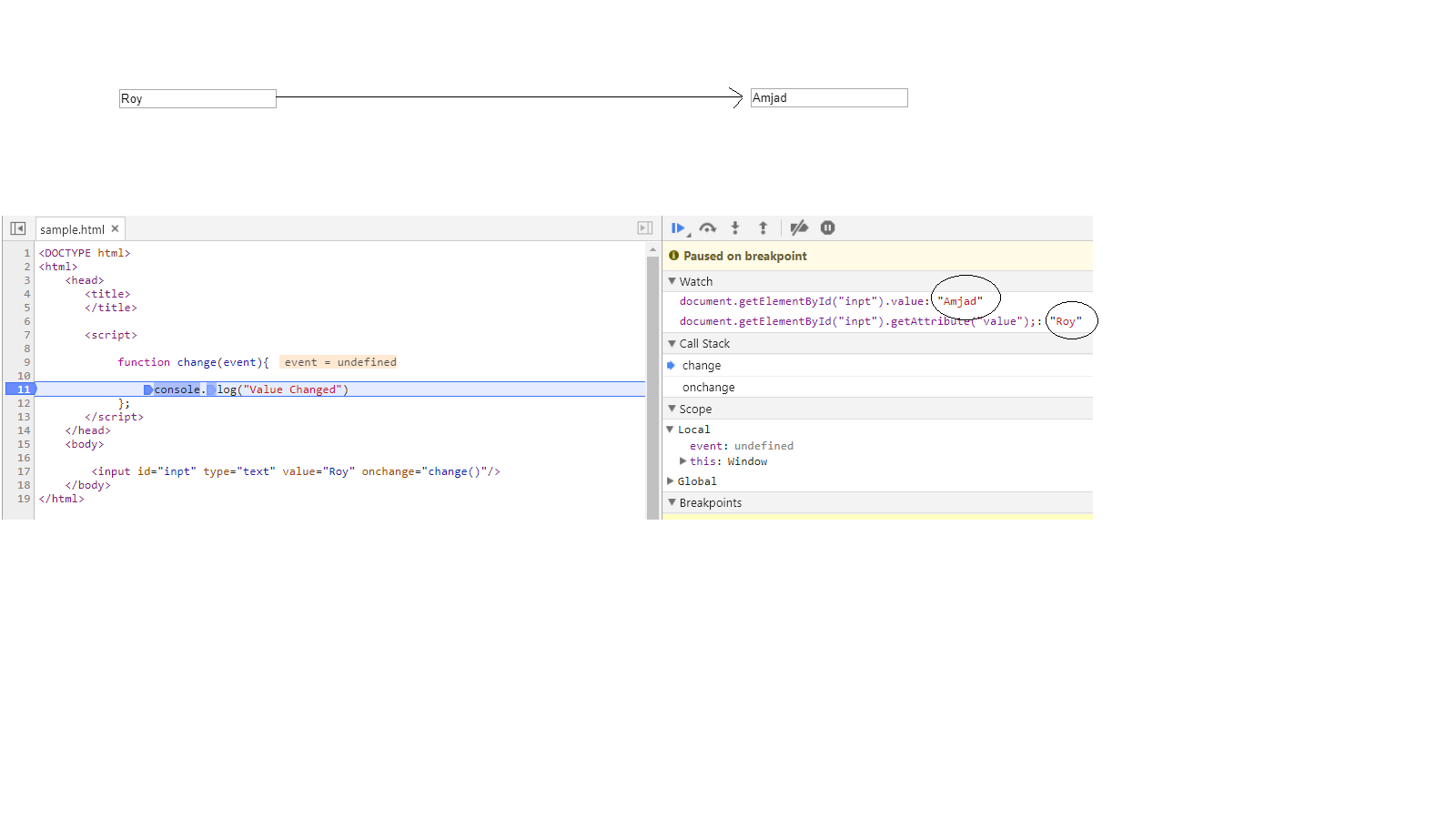This screenshot has width=1456, height=819.
Task: Toggle the breakpoint on line 11
Action: click(22, 389)
